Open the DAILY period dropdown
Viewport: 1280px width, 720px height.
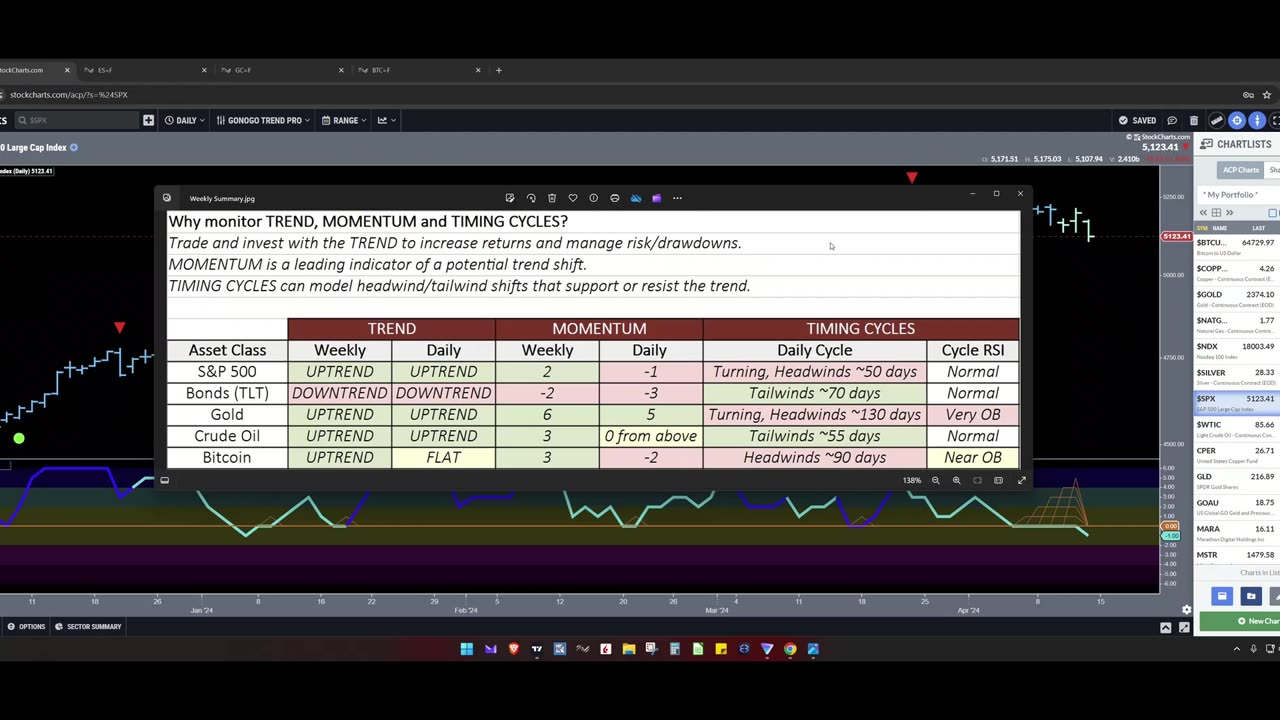coord(185,120)
